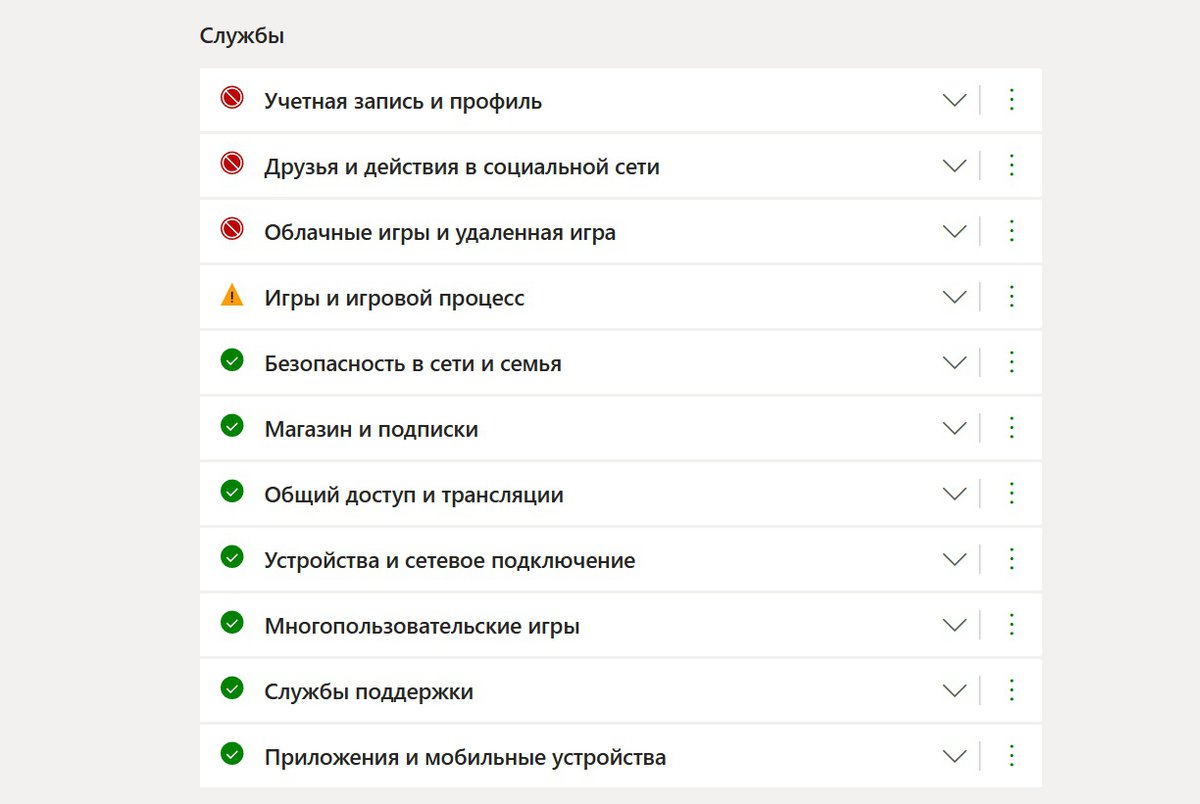Click the Учетная запись и профиль title
The width and height of the screenshot is (1200, 804).
(403, 101)
